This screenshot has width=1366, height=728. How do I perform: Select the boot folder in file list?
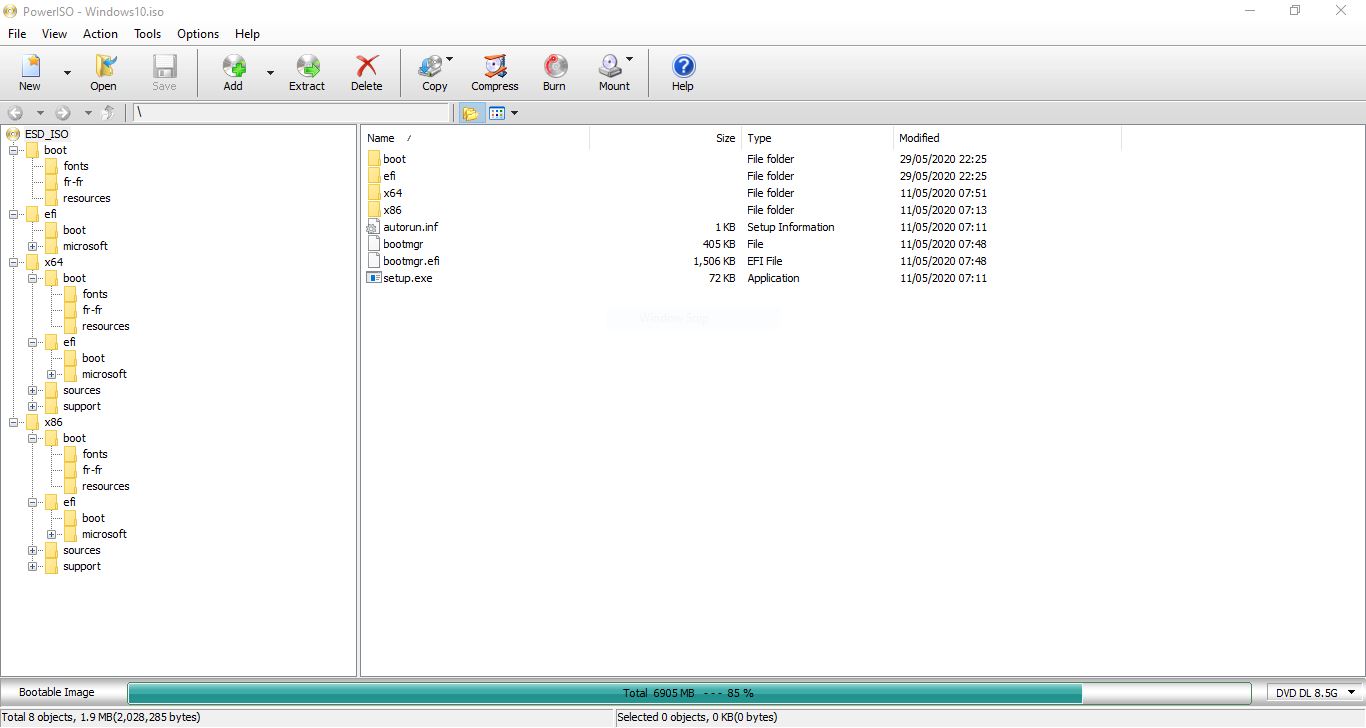pos(394,159)
